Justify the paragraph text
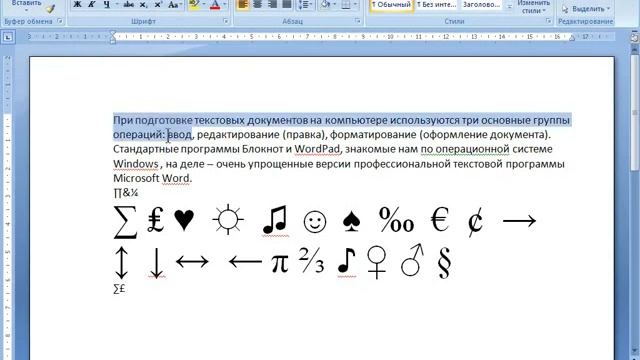 (x=287, y=5)
